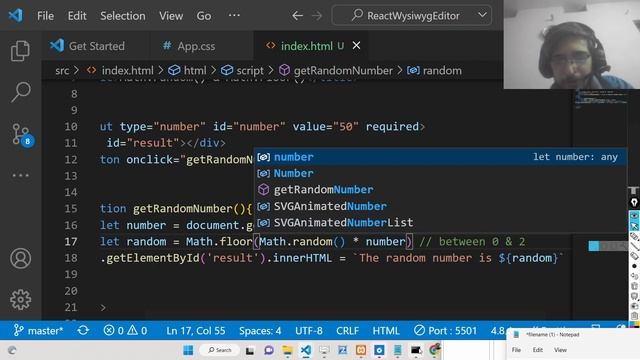Open the master* branch indicator
Image resolution: width=640 pixels, height=360 pixels.
coord(38,330)
